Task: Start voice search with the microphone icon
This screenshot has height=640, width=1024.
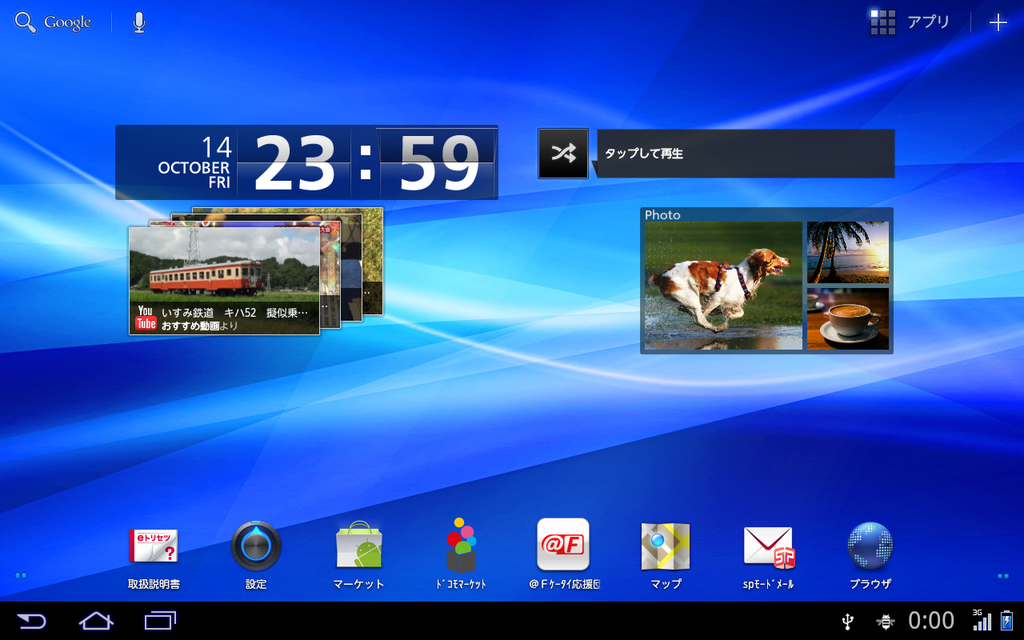Action: point(138,22)
